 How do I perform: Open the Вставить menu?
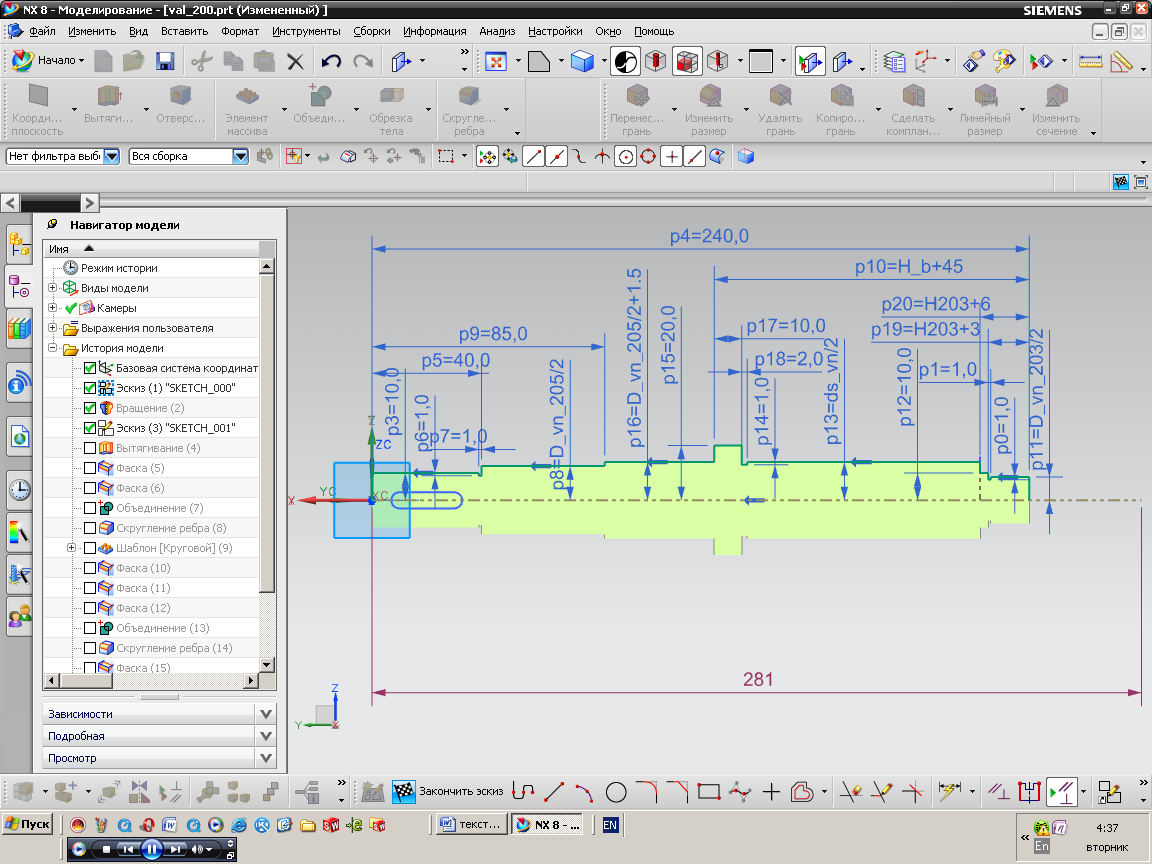(184, 31)
